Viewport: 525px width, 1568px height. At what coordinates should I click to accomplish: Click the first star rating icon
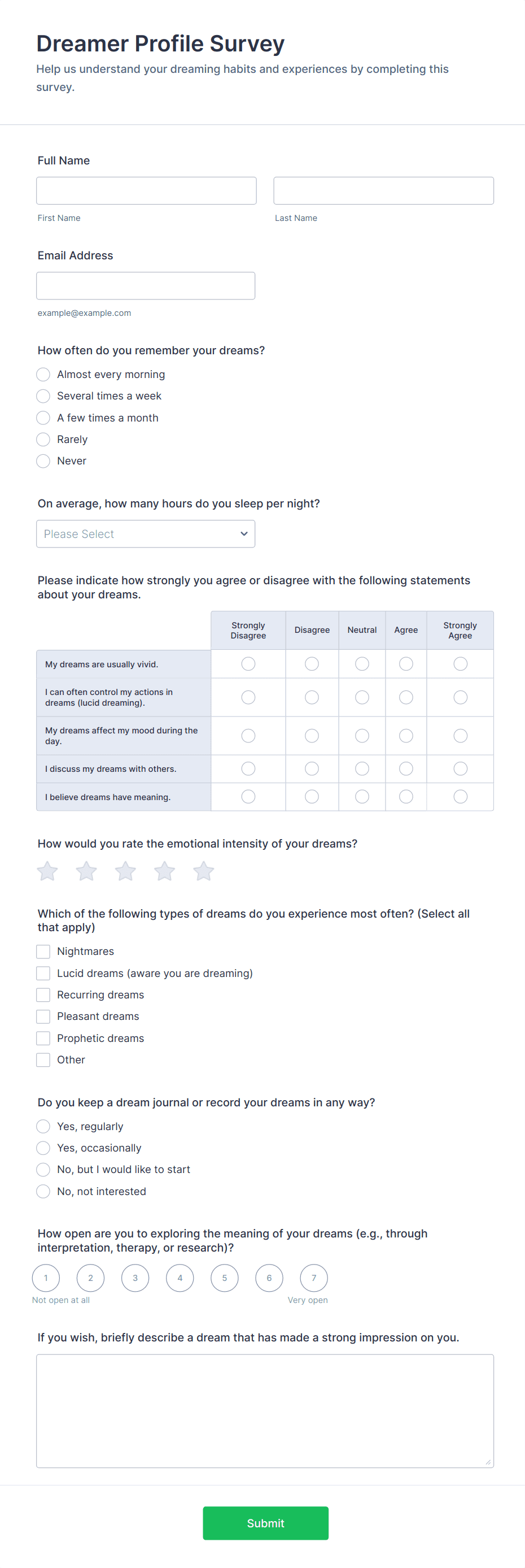pos(47,871)
